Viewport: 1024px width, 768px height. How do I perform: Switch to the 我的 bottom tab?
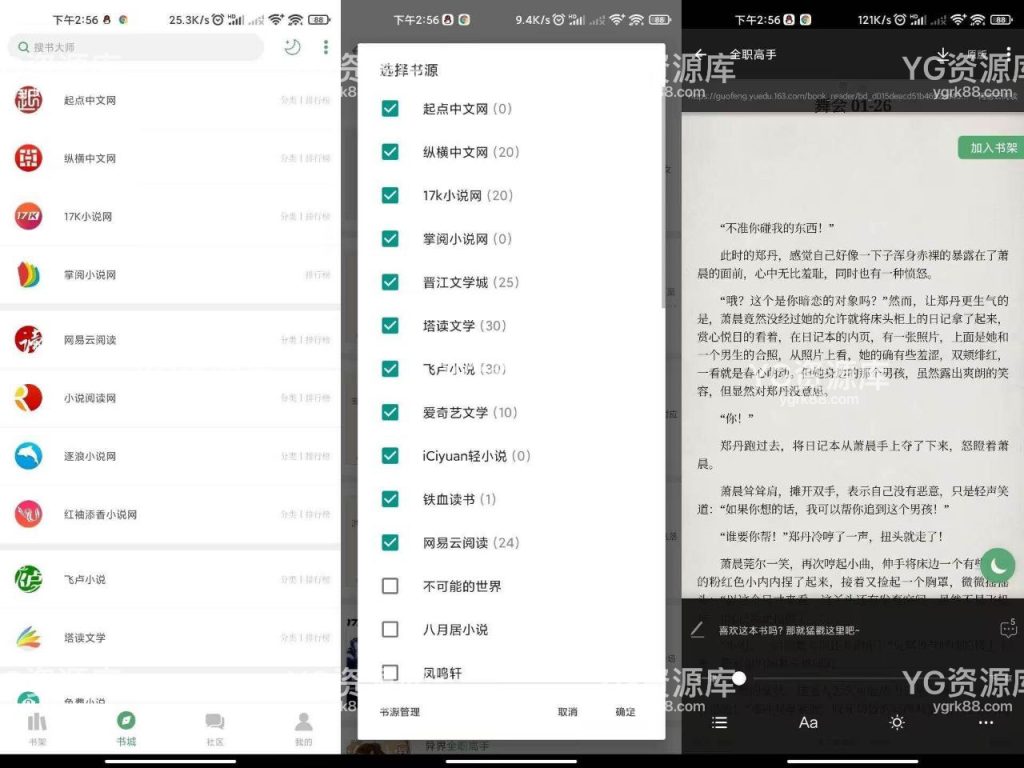[304, 729]
